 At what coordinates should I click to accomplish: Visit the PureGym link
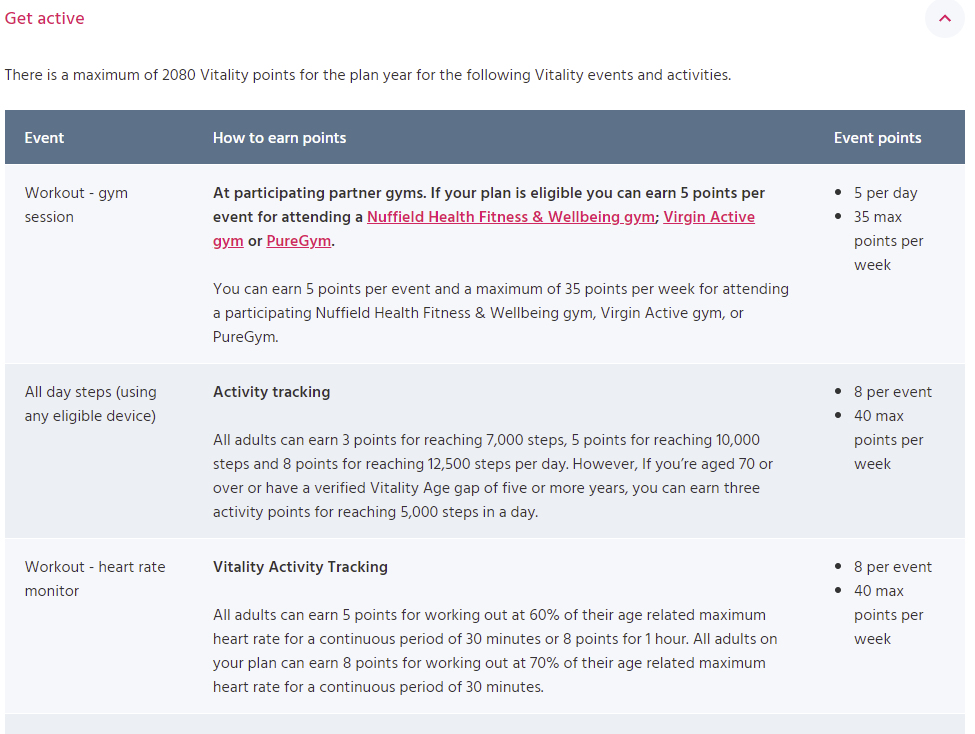coord(298,241)
